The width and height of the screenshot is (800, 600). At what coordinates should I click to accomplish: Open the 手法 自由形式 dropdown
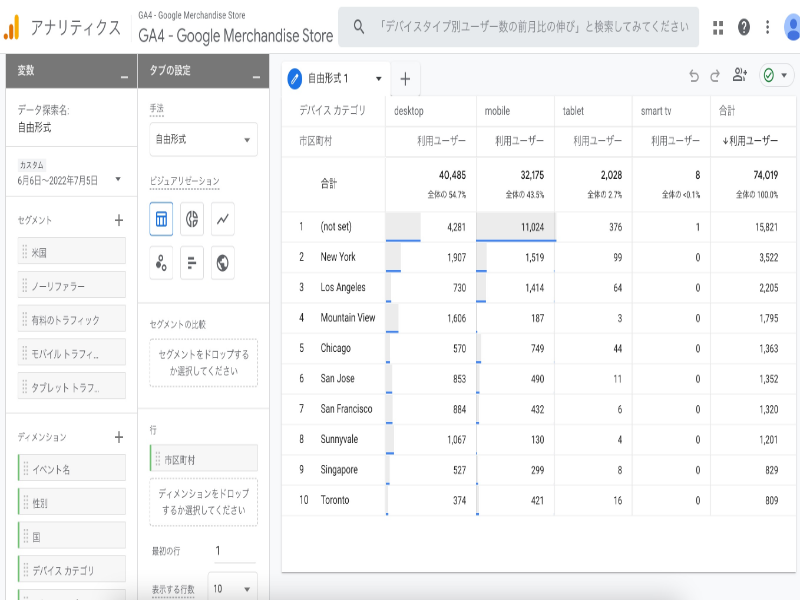(203, 139)
